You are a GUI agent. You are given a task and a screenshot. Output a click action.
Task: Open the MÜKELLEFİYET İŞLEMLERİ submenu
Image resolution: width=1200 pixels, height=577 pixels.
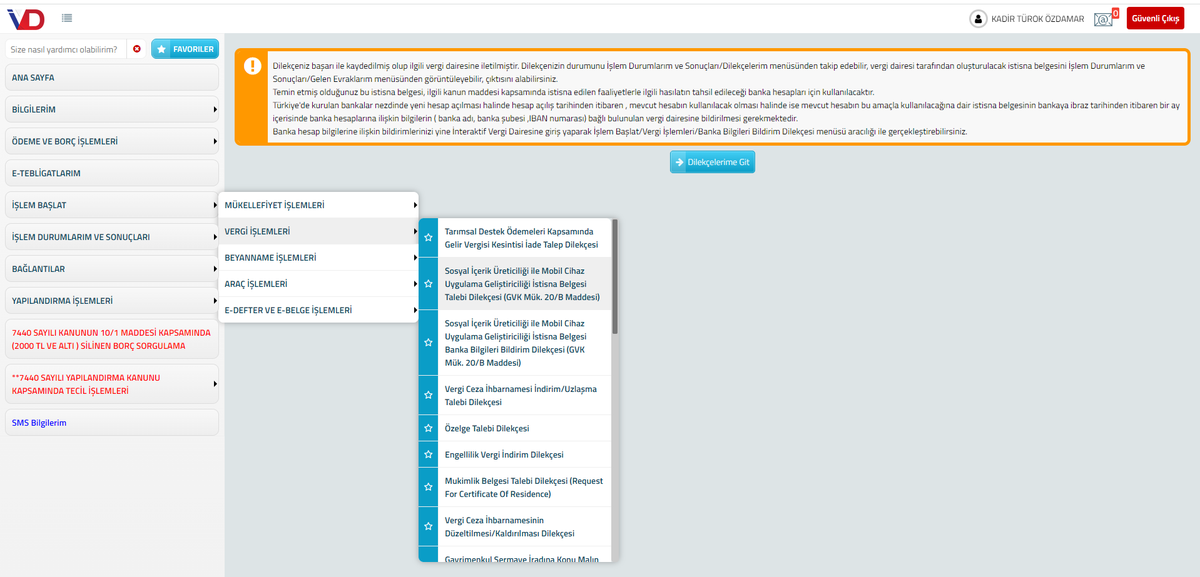tap(318, 205)
